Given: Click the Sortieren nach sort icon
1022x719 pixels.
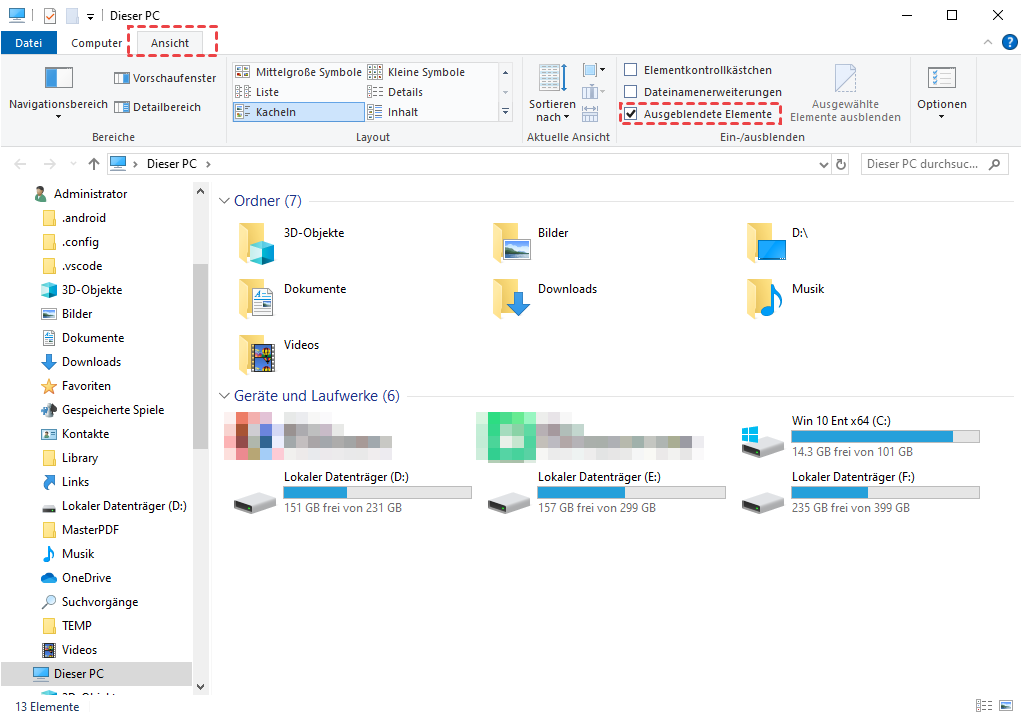Looking at the screenshot, I should pos(552,79).
